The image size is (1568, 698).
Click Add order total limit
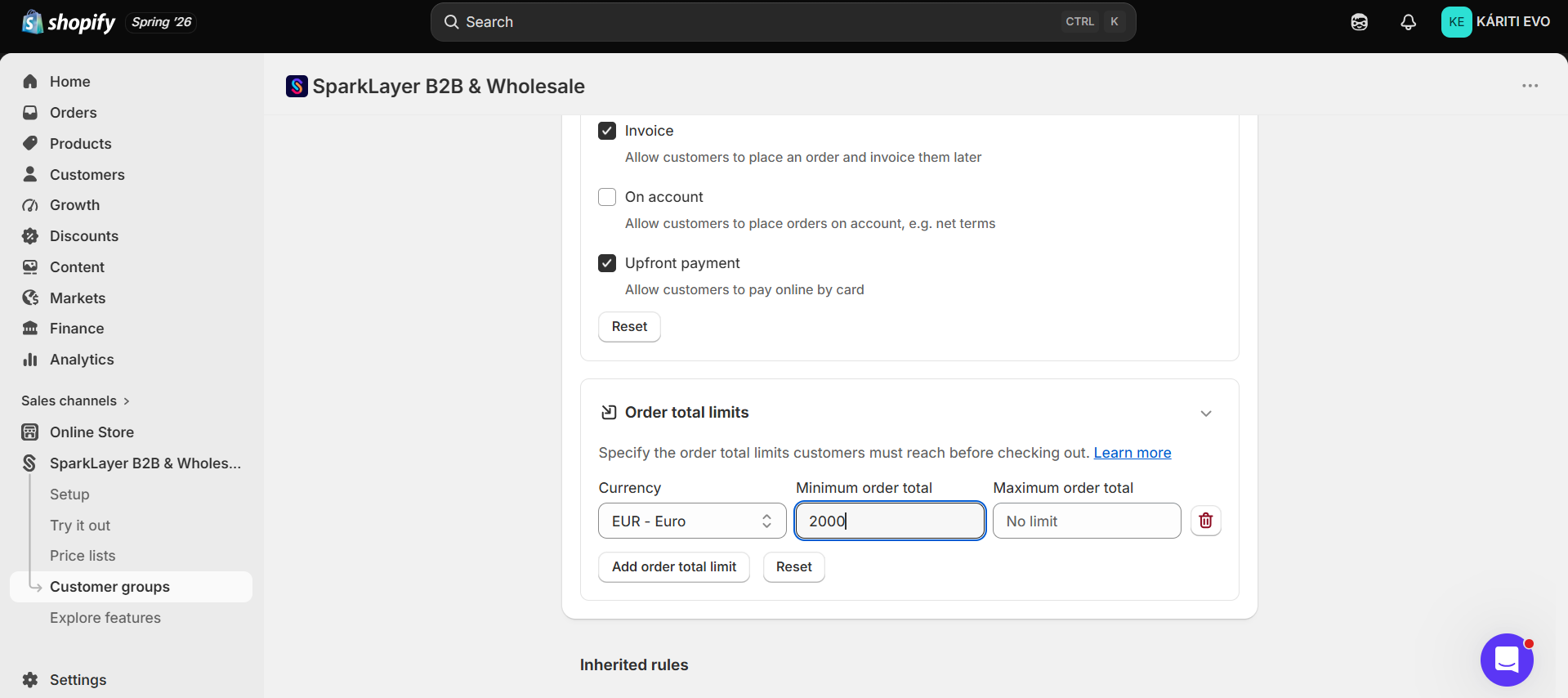(674, 567)
